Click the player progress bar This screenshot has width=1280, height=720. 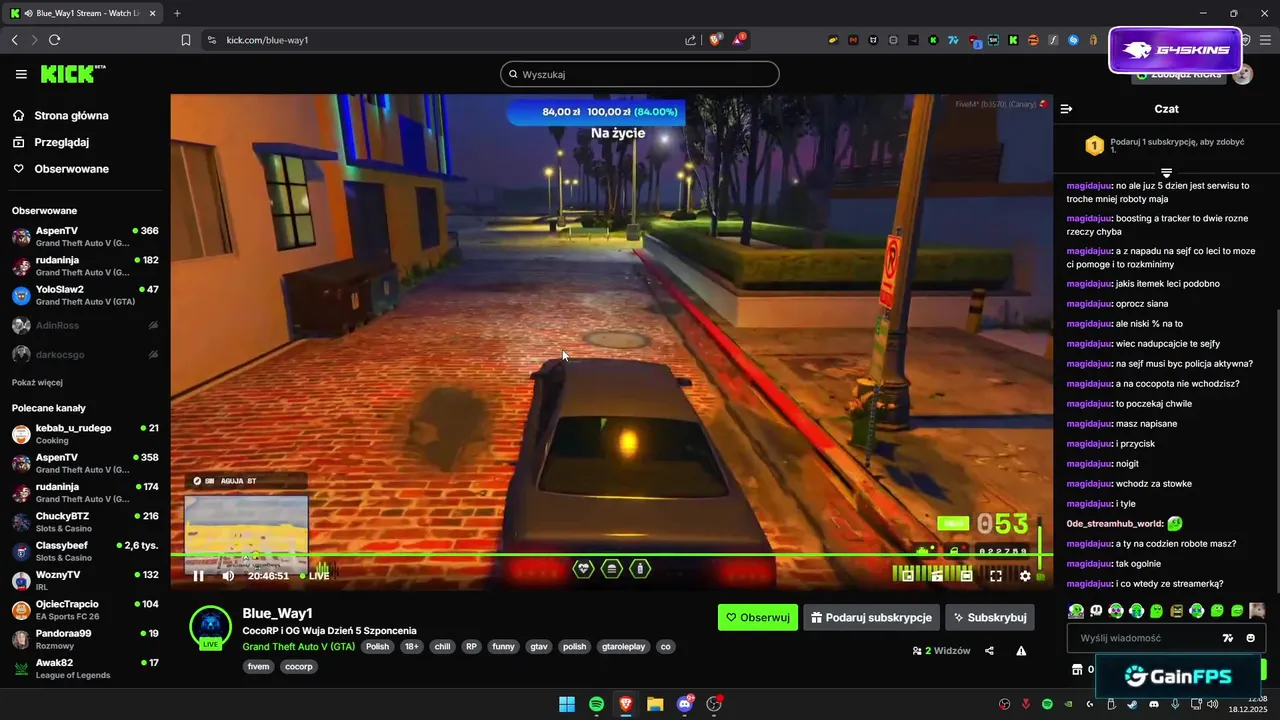[611, 555]
